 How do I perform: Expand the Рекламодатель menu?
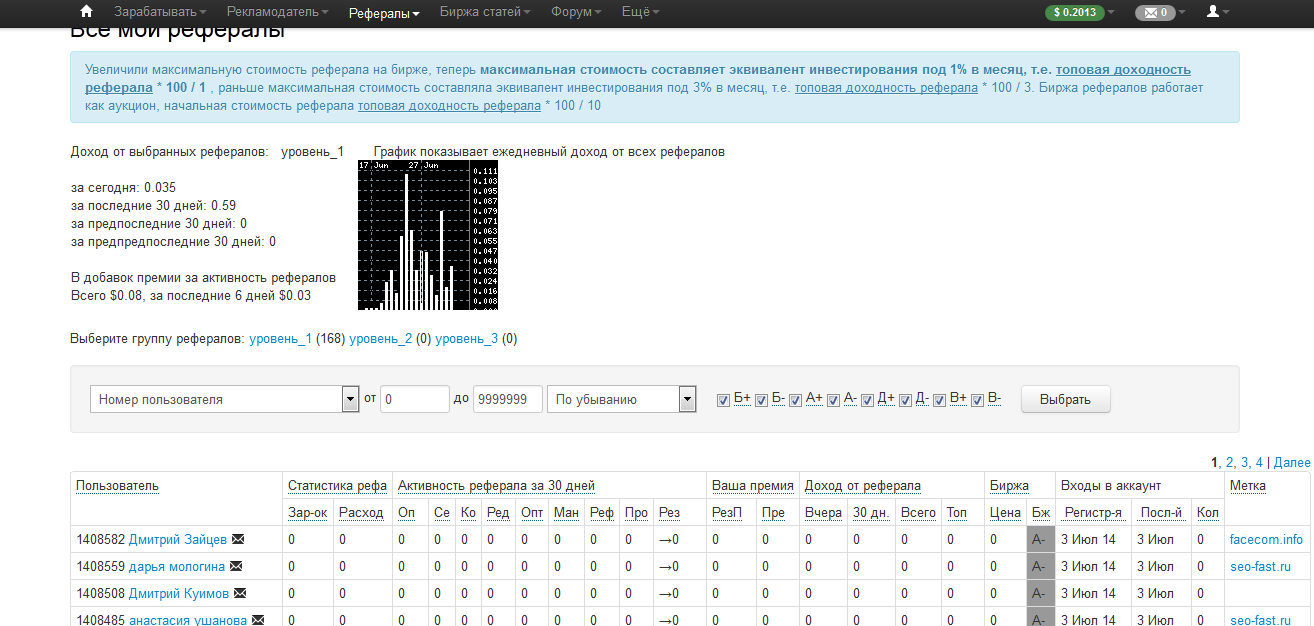(277, 12)
